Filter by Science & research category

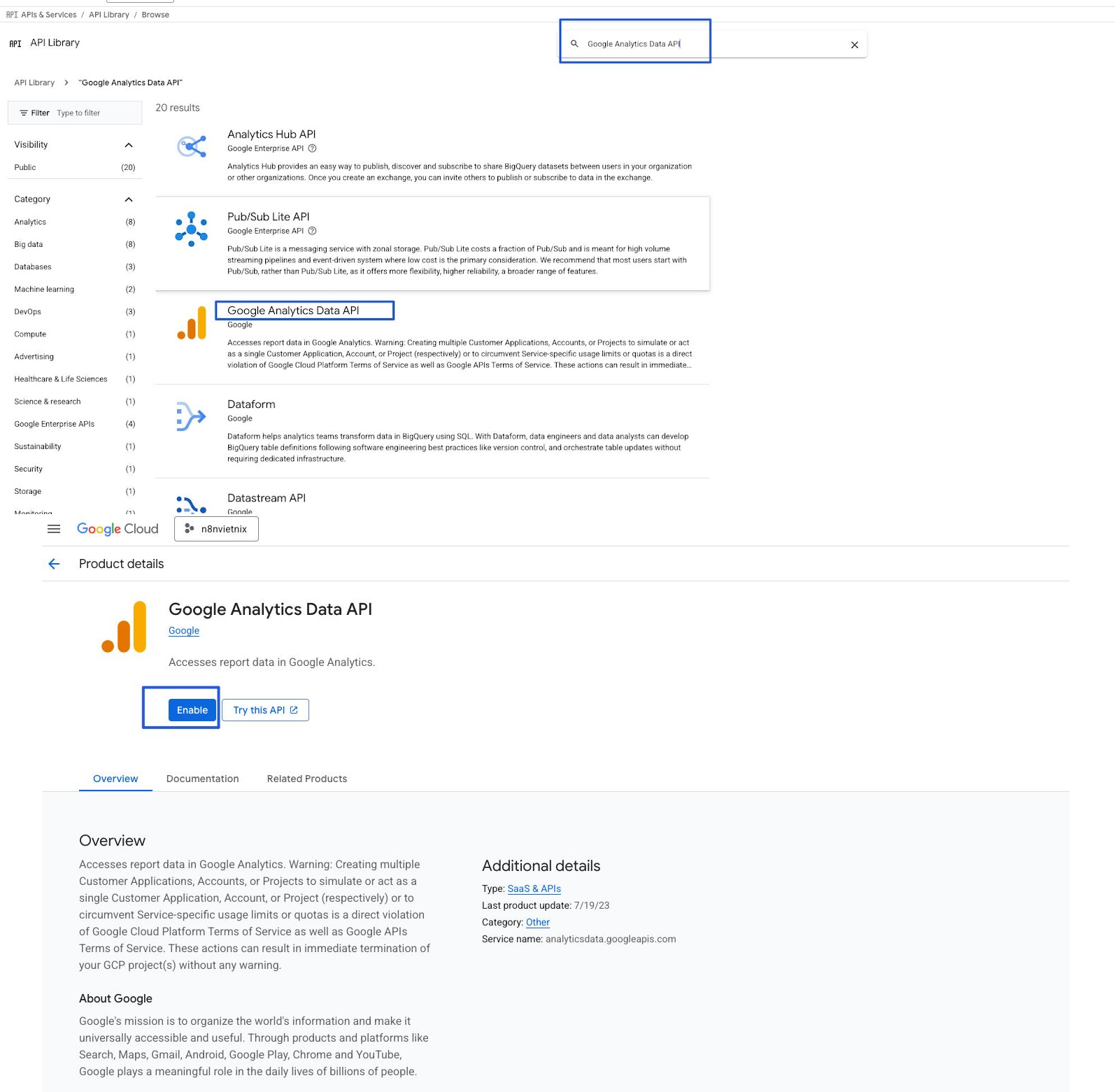coord(75,401)
